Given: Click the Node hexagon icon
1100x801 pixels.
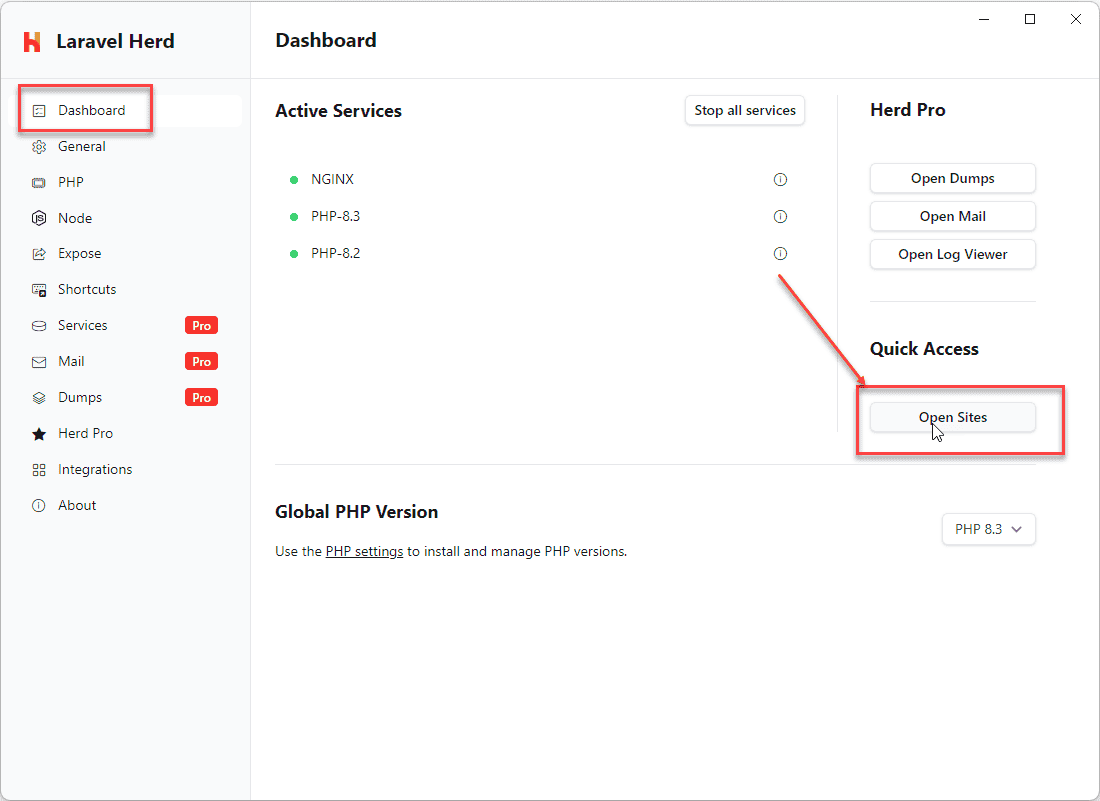Looking at the screenshot, I should click(39, 218).
